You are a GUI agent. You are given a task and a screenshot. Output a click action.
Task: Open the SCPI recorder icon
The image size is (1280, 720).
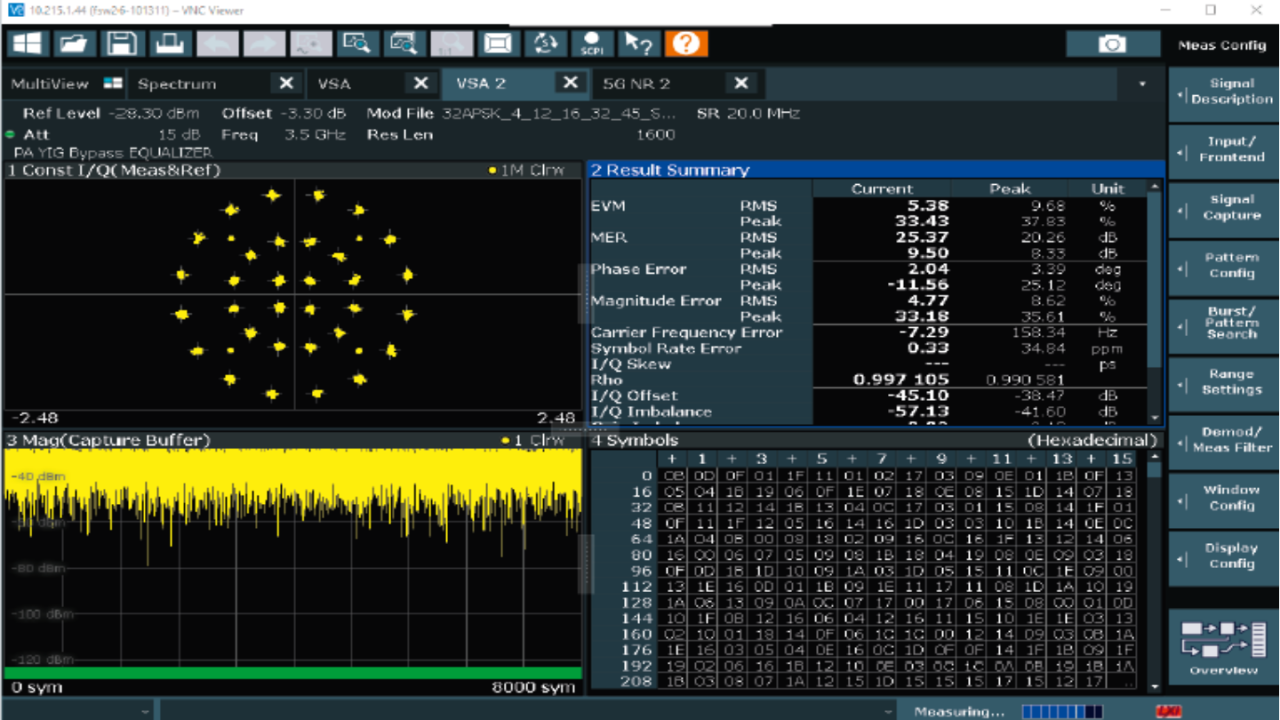pyautogui.click(x=592, y=43)
